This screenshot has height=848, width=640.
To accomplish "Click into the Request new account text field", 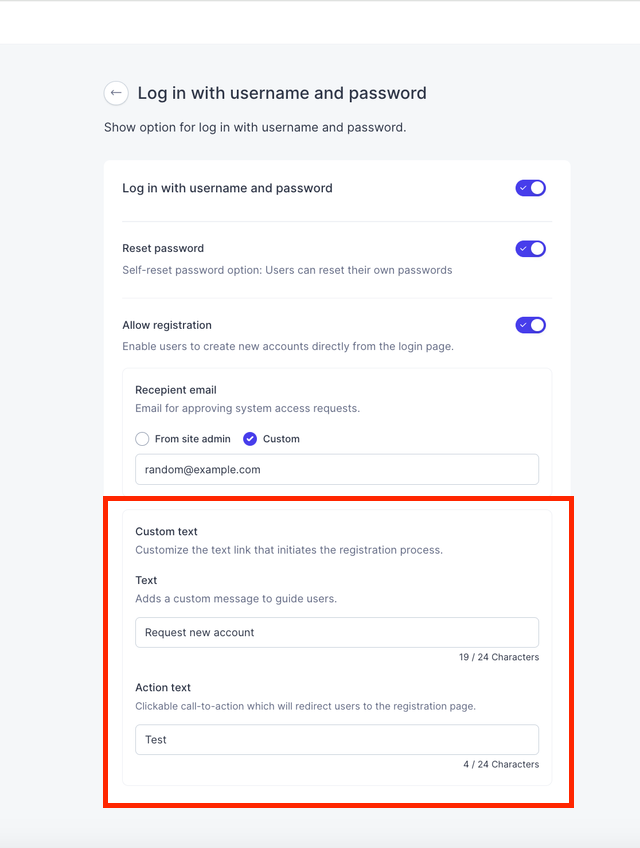I will 337,632.
